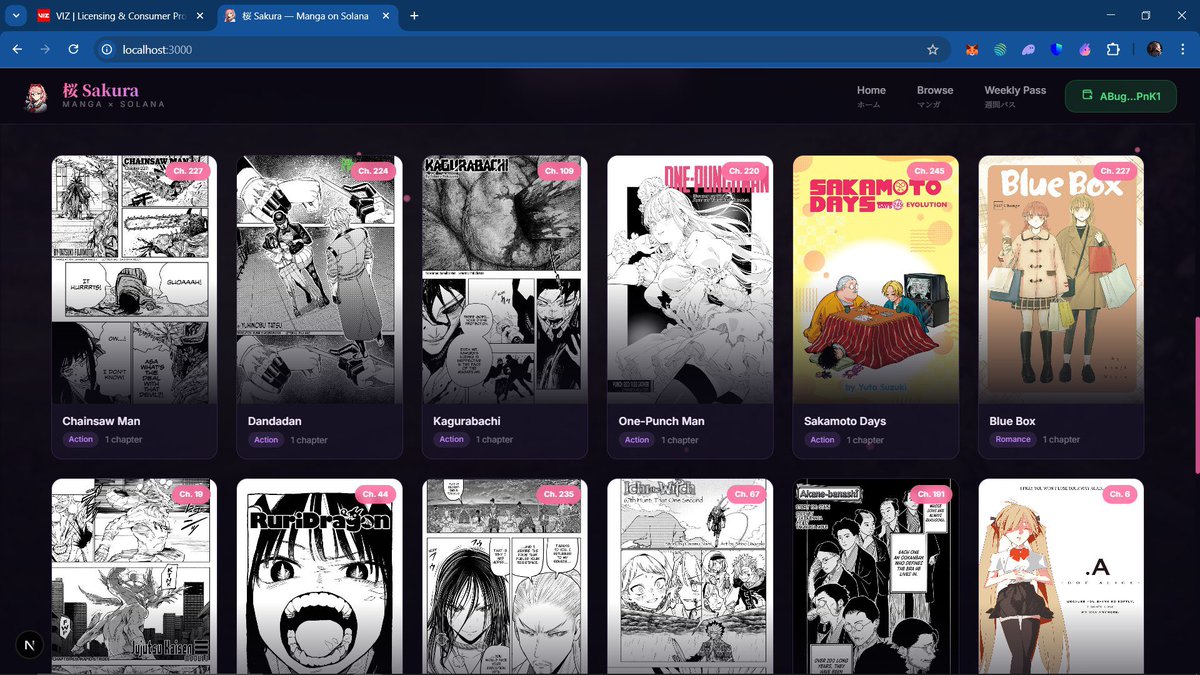Image resolution: width=1200 pixels, height=675 pixels.
Task: Open the tab search dropdown arrow
Action: [x=14, y=15]
